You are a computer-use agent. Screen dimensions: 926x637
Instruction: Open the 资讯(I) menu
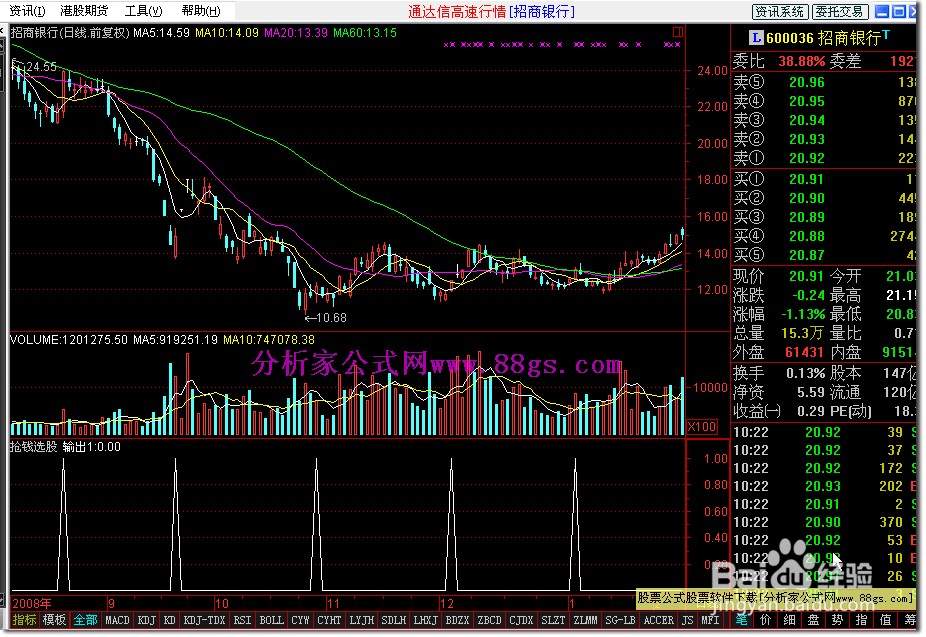point(27,11)
